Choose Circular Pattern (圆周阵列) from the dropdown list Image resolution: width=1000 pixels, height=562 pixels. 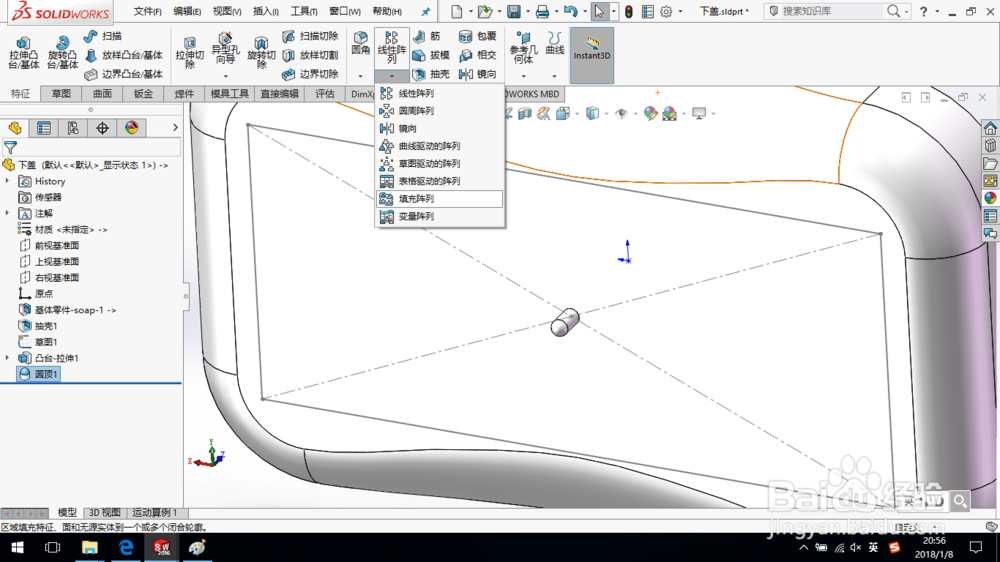click(440, 111)
